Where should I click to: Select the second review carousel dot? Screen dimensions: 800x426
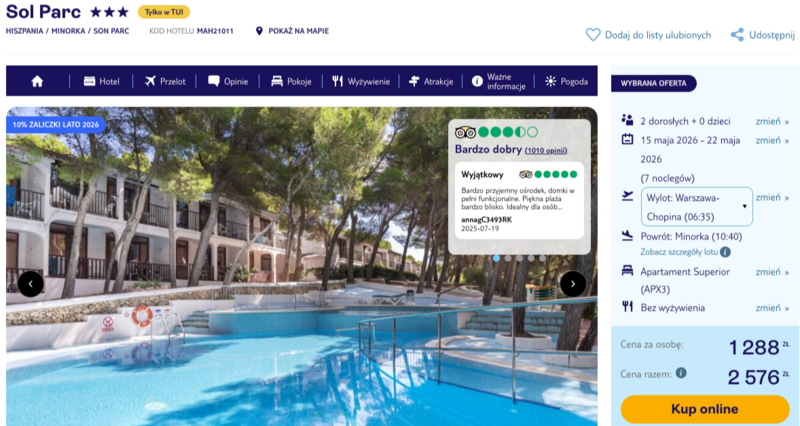coord(508,258)
